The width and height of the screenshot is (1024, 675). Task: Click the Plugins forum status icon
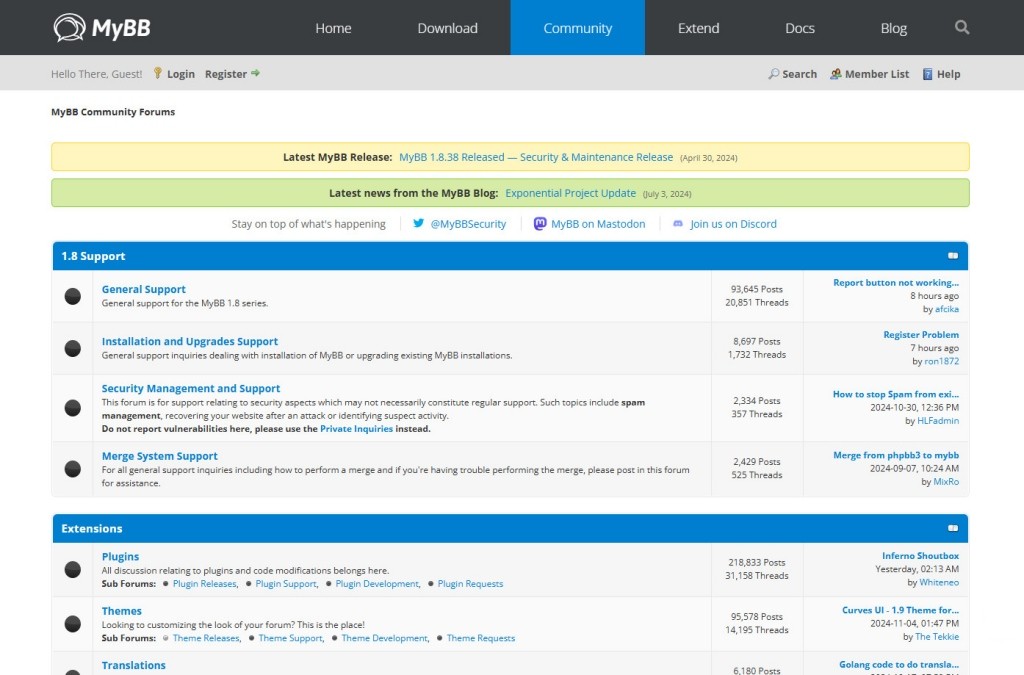point(72,569)
